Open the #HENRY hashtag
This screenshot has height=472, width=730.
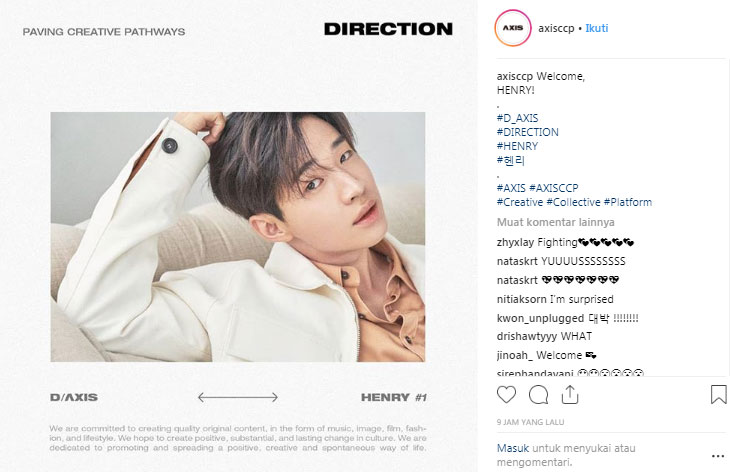pos(517,146)
